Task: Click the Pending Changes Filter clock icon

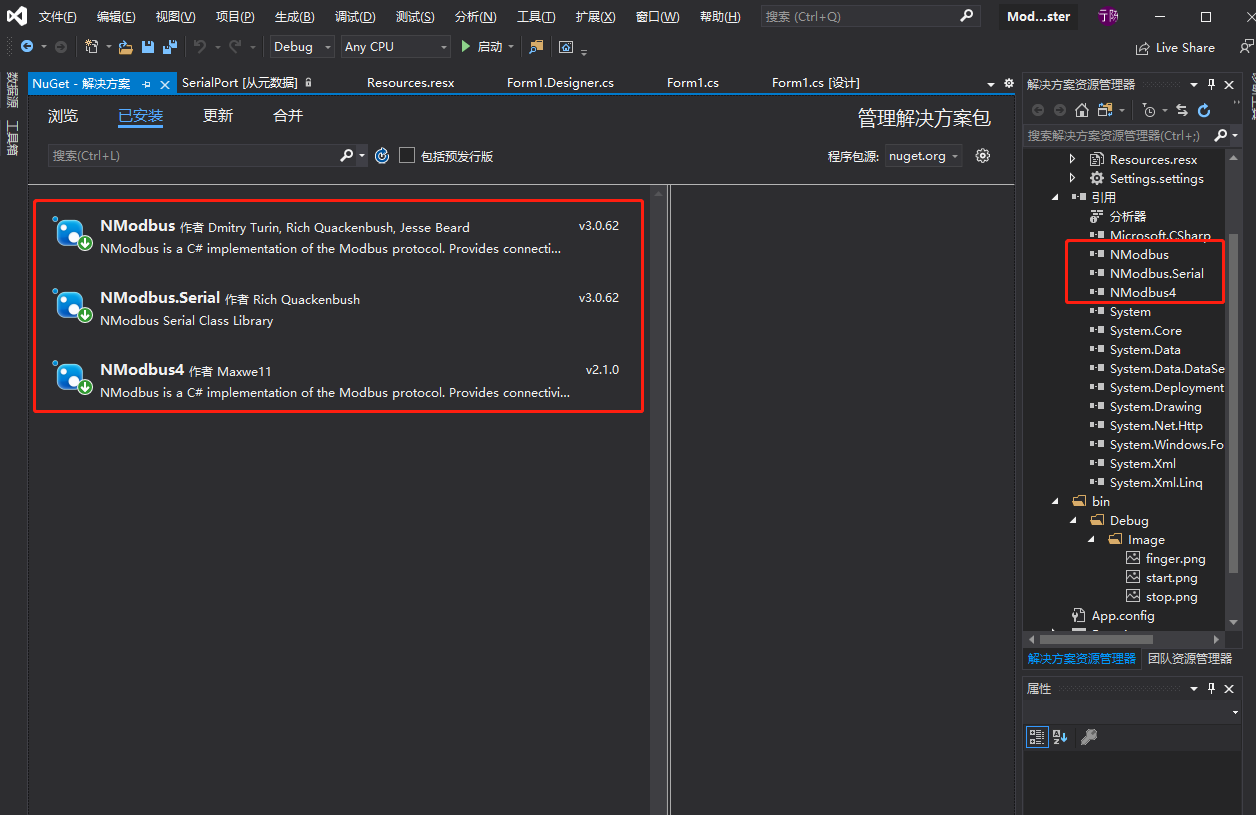Action: tap(1149, 110)
